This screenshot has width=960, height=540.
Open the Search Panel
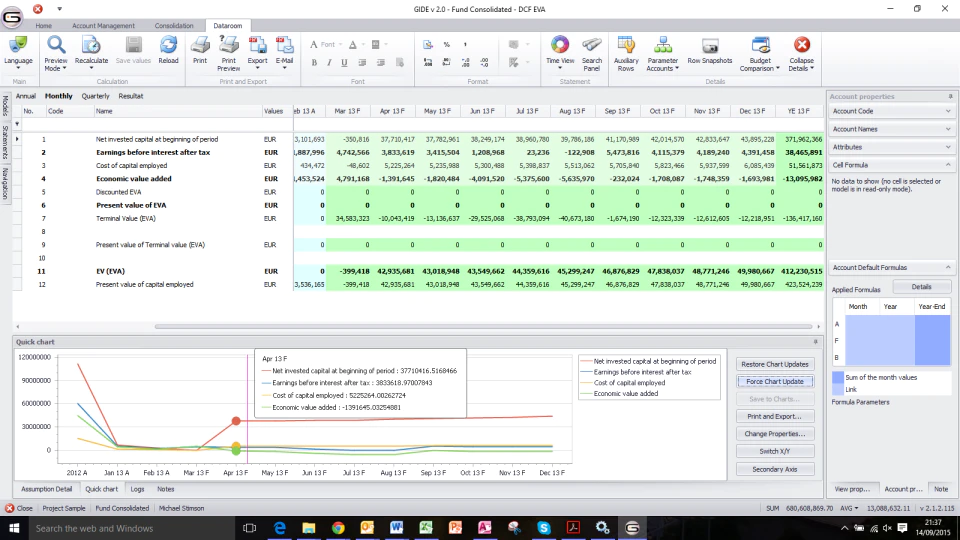coord(591,53)
